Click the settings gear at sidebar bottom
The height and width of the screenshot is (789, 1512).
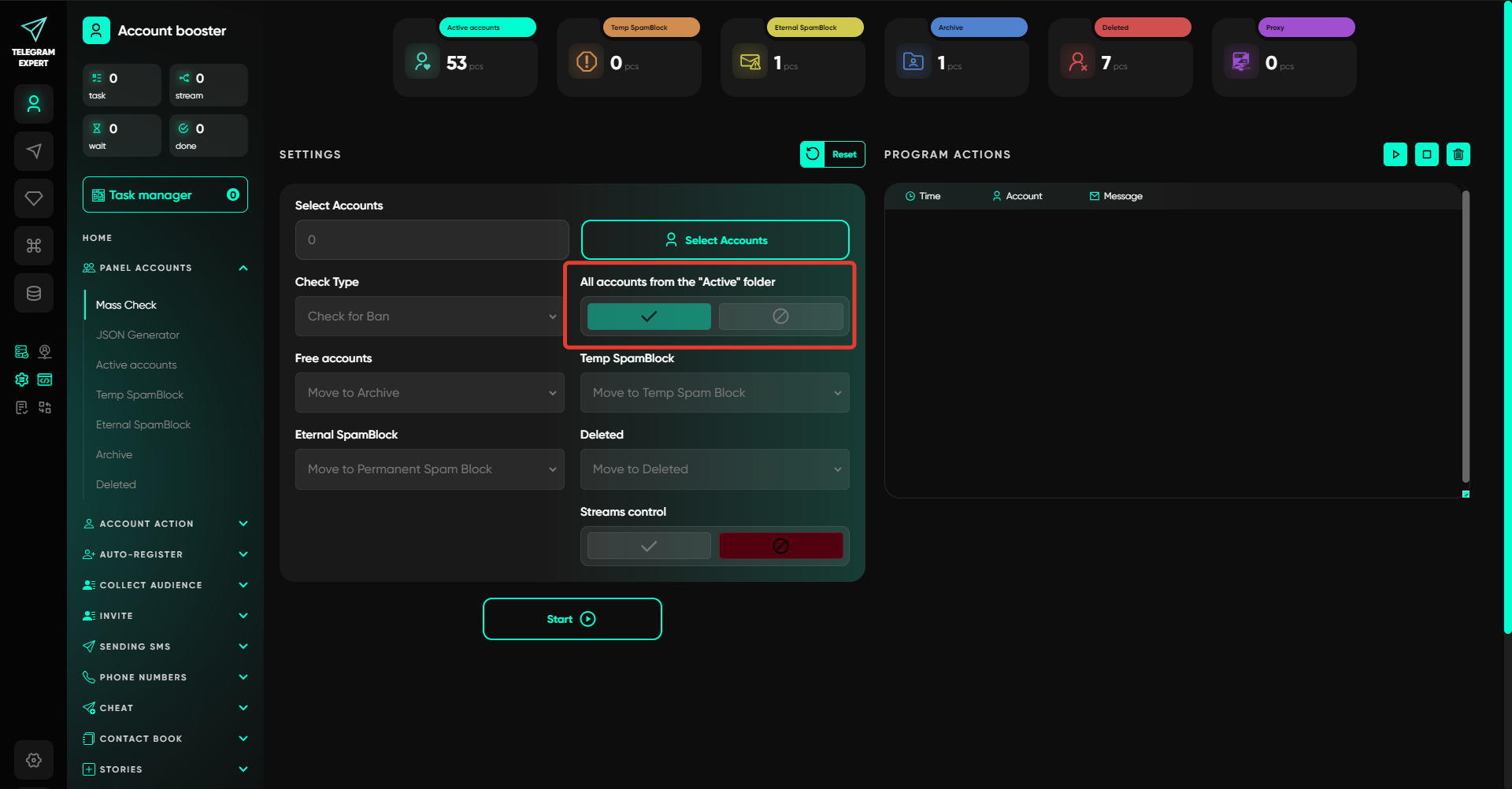click(x=34, y=760)
